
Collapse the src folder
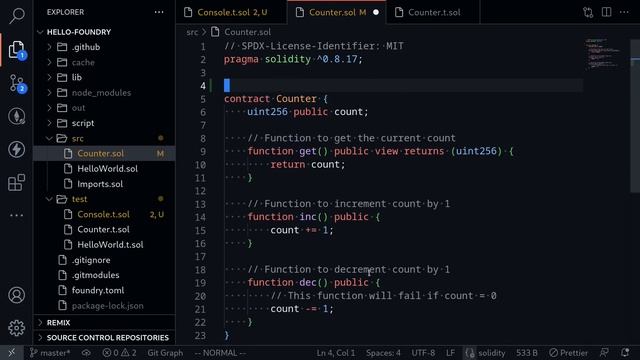click(104, 138)
